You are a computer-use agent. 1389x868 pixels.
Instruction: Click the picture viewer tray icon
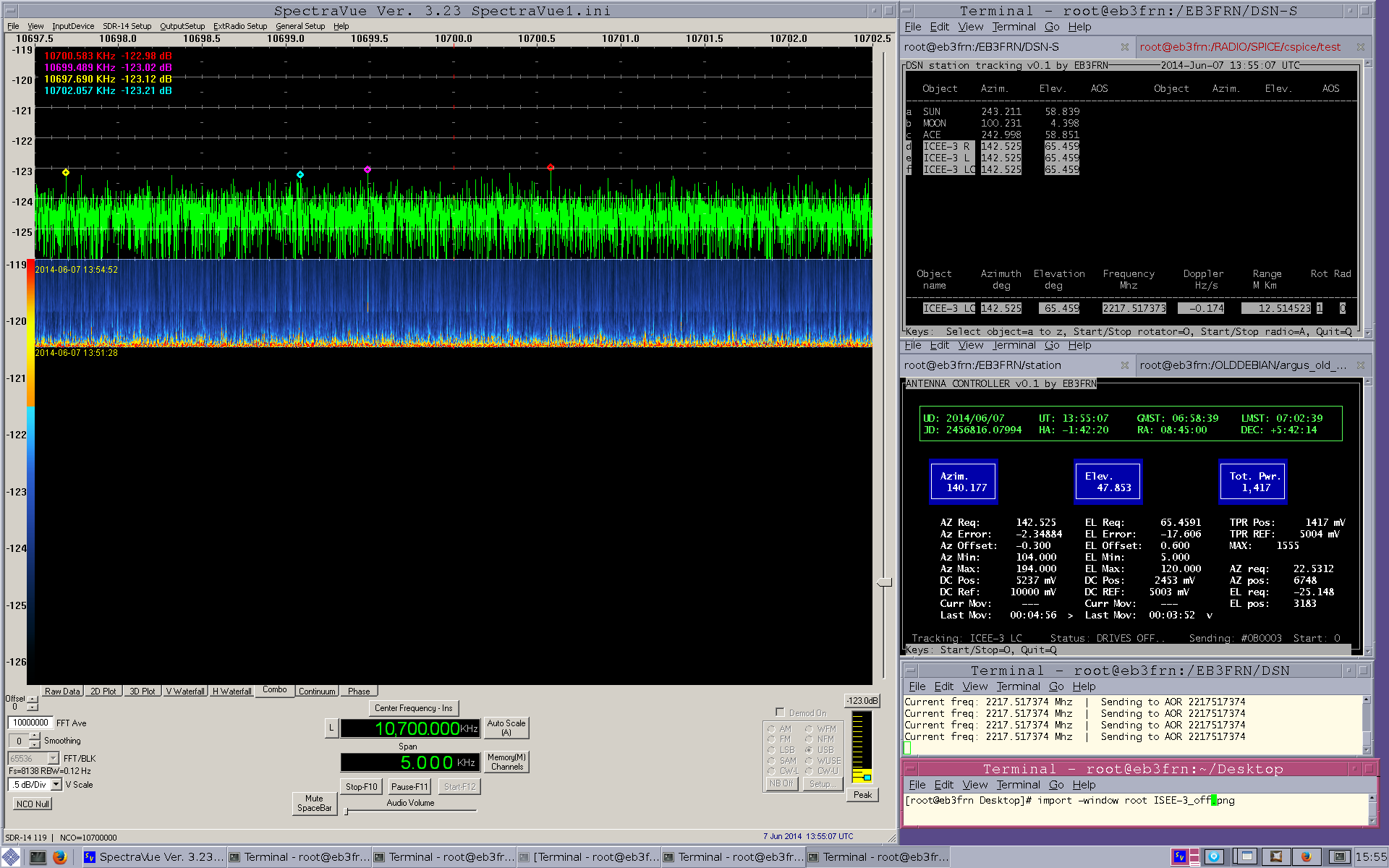coord(1276,857)
